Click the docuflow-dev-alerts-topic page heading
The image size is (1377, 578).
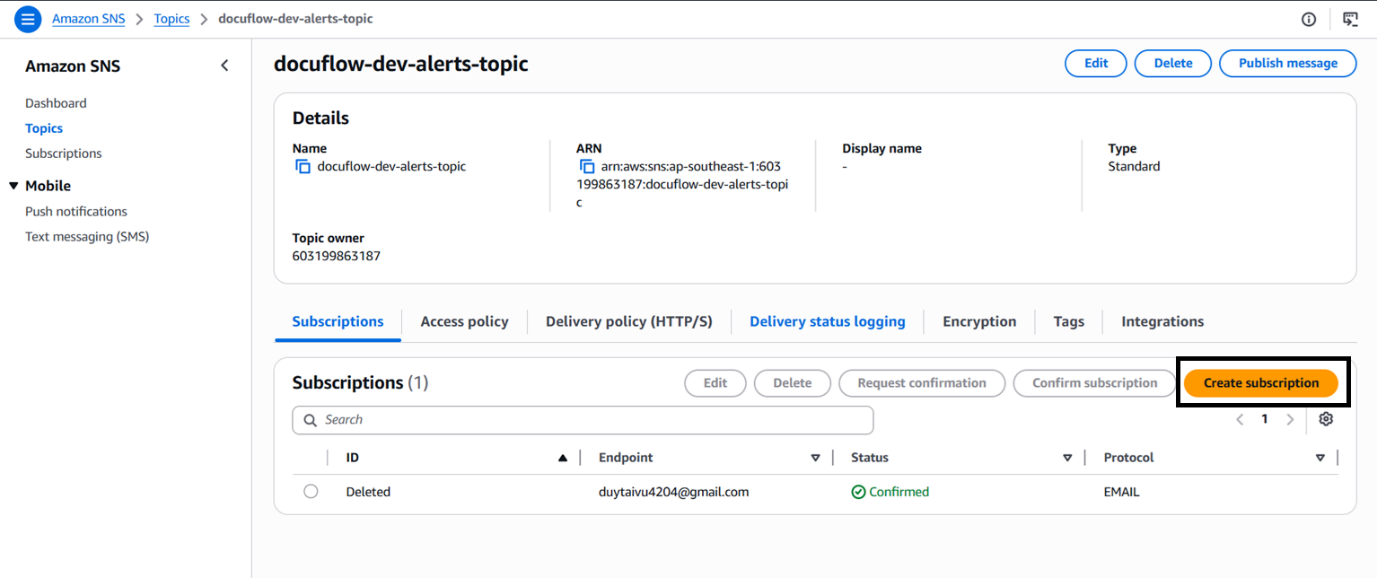(x=401, y=64)
